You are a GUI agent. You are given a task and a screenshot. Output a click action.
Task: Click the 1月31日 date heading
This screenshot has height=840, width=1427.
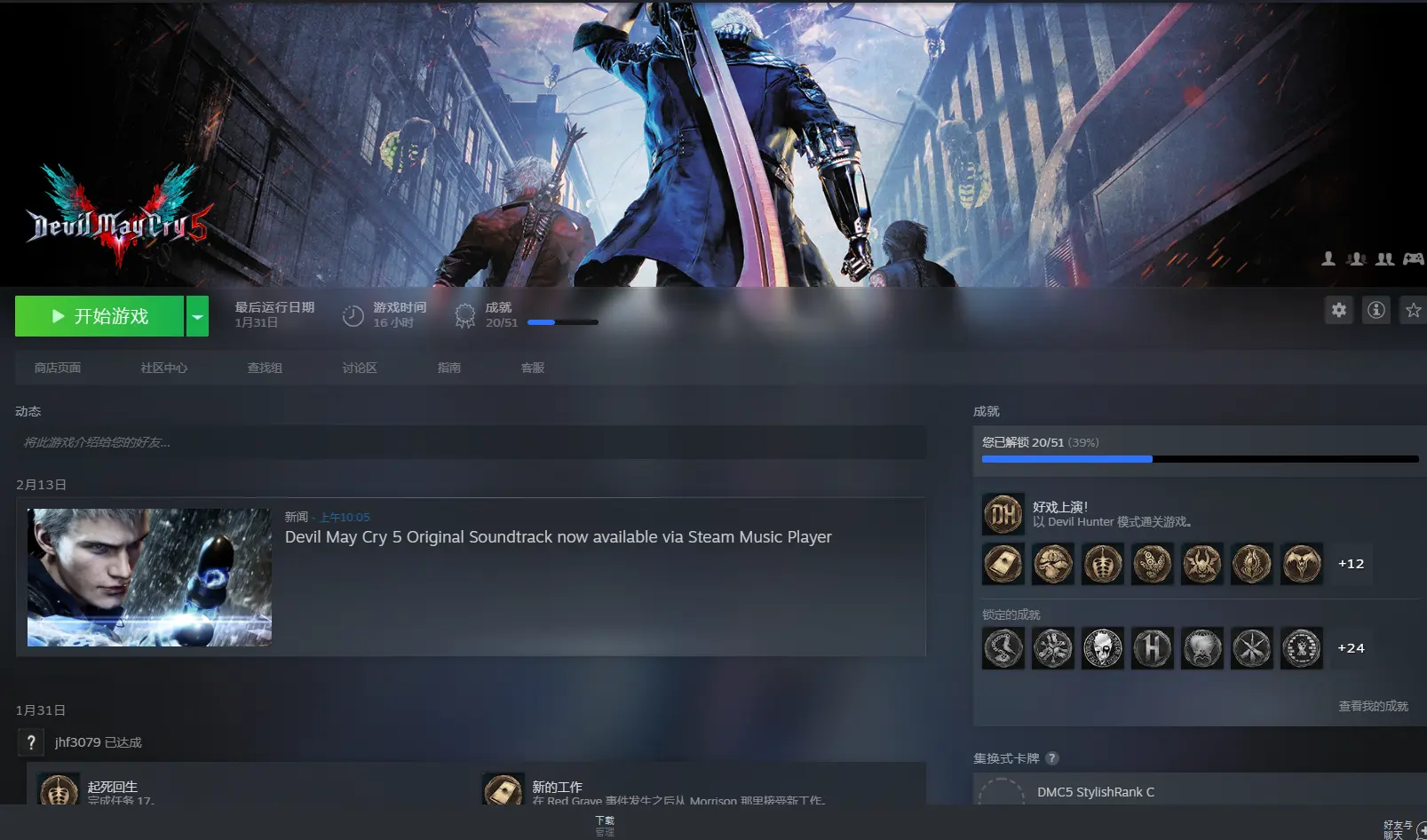tap(41, 710)
